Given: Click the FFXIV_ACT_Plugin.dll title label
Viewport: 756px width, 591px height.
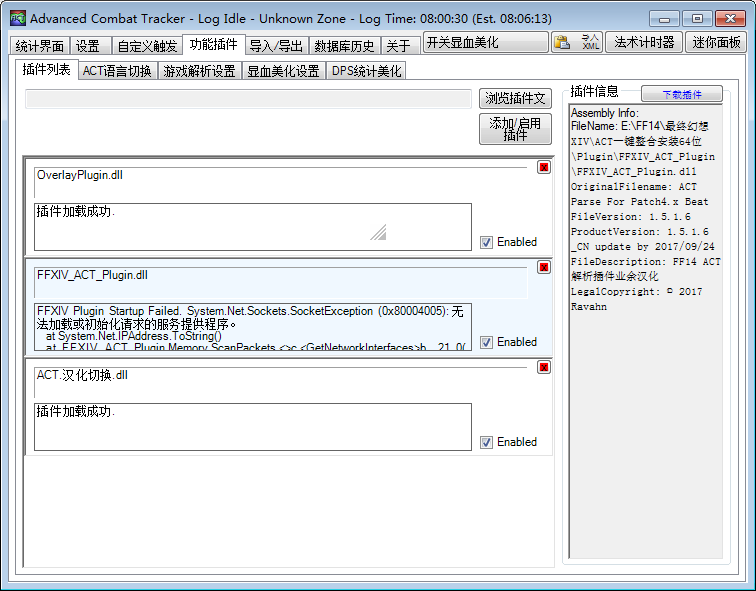Looking at the screenshot, I should (x=93, y=275).
